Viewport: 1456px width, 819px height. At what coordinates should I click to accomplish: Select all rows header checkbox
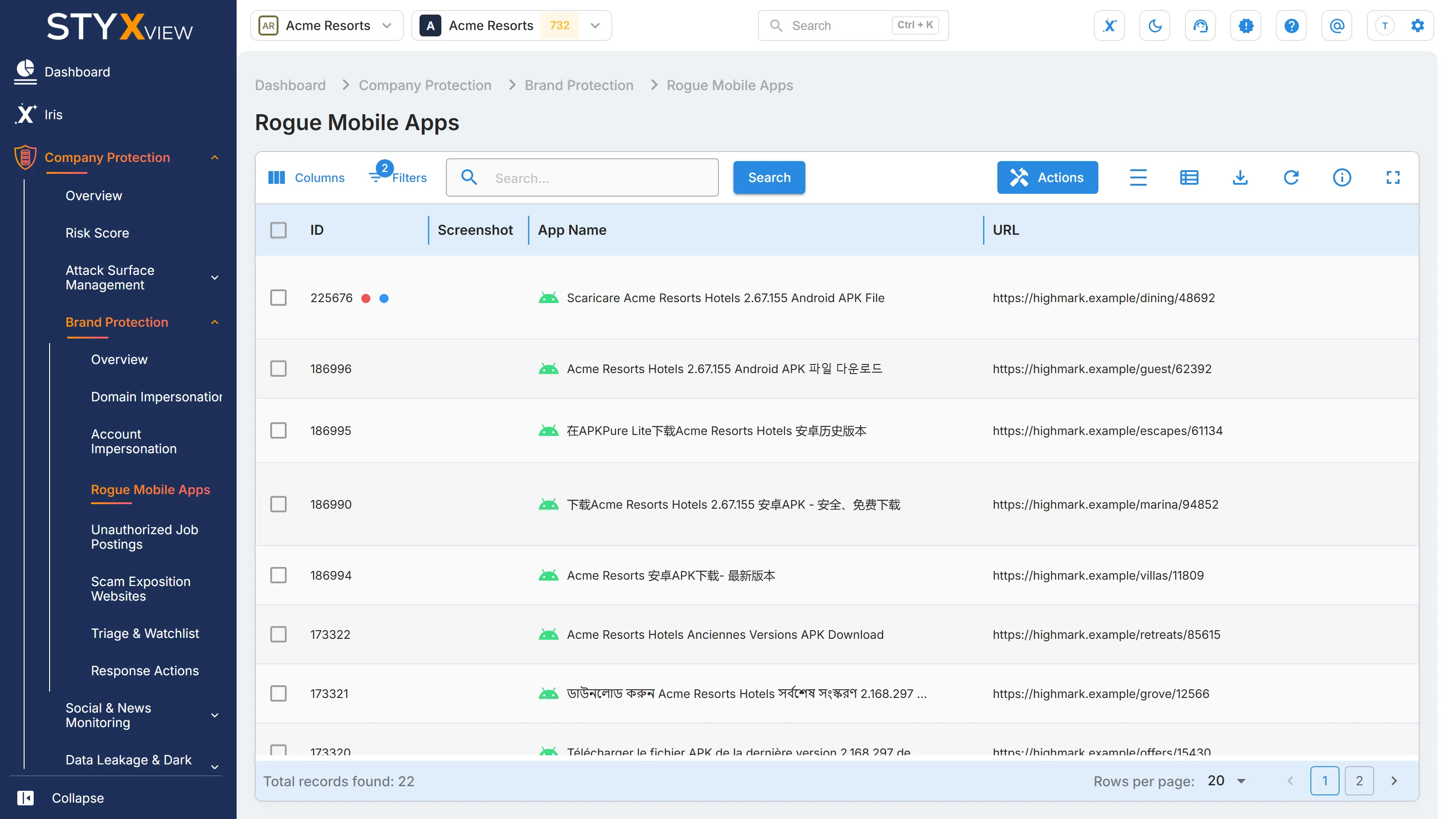(278, 230)
